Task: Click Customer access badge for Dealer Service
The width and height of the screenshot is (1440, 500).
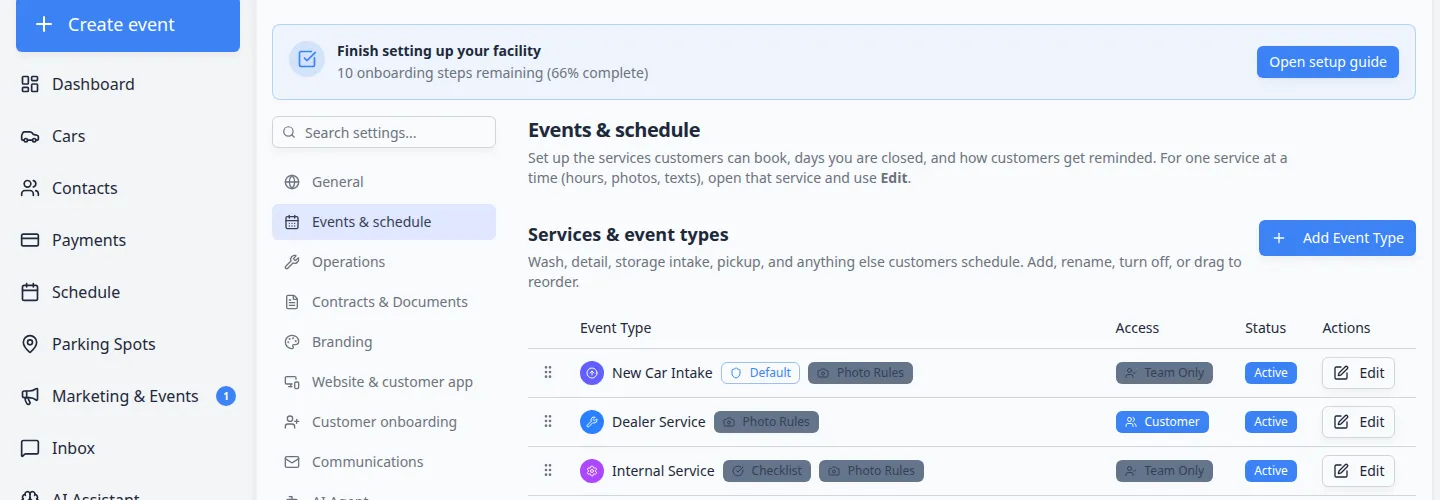Action: tap(1162, 421)
